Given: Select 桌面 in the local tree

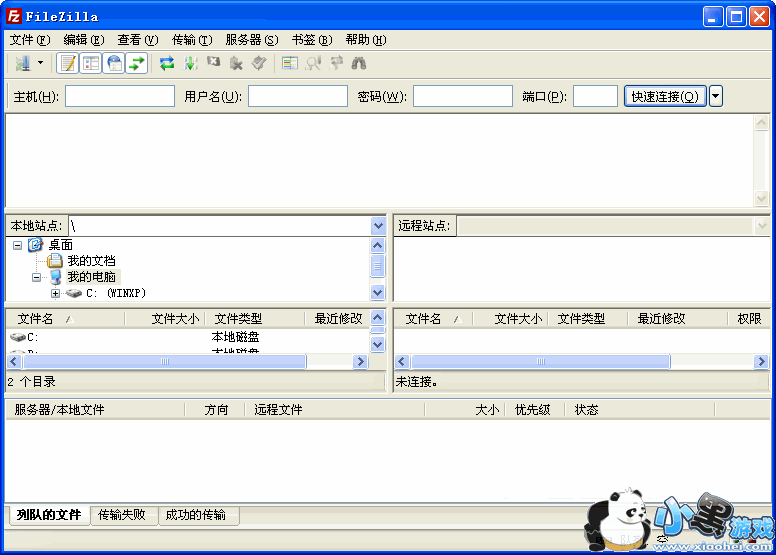Looking at the screenshot, I should [x=60, y=245].
